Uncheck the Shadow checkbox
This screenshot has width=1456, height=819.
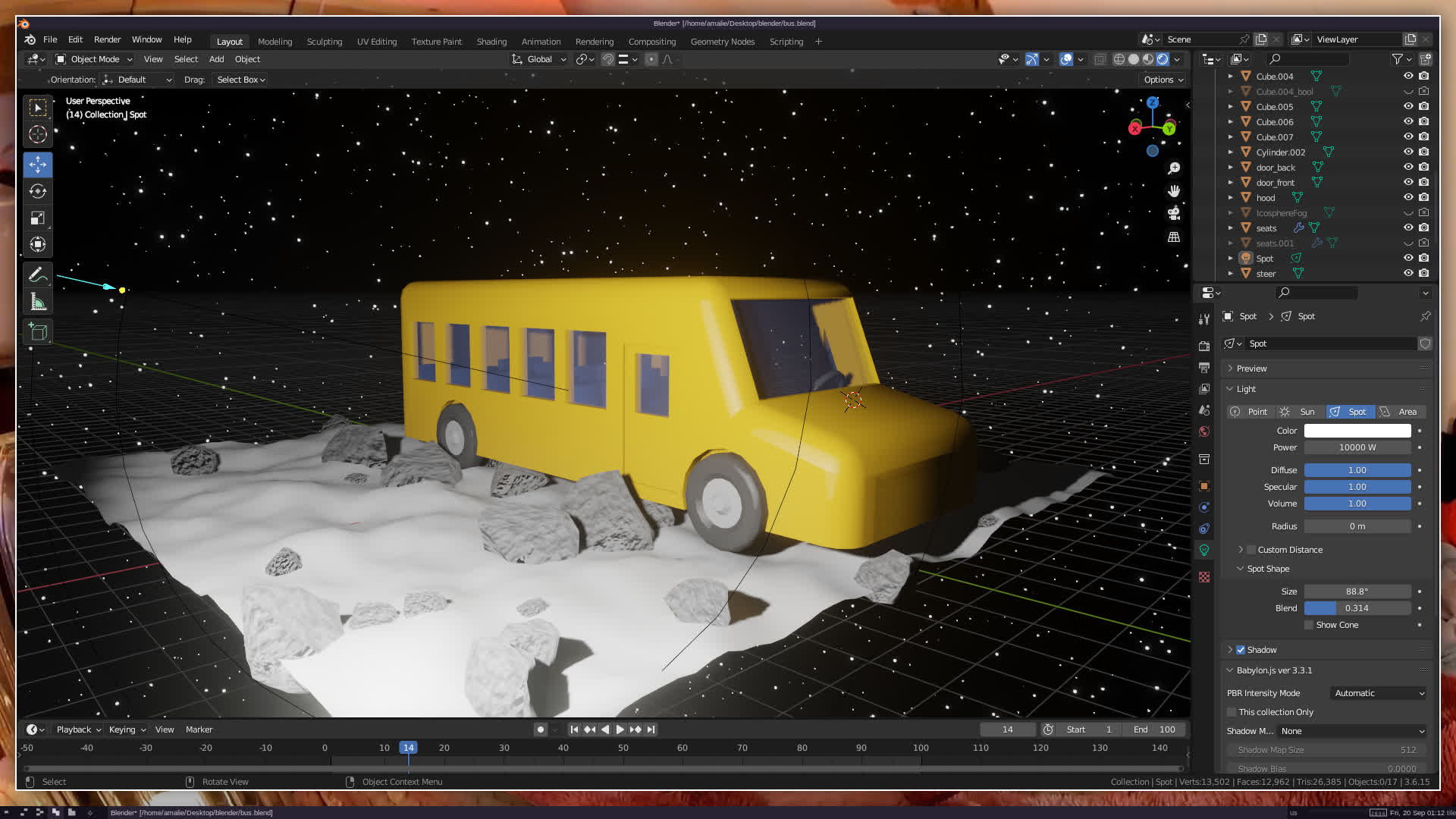tap(1241, 650)
